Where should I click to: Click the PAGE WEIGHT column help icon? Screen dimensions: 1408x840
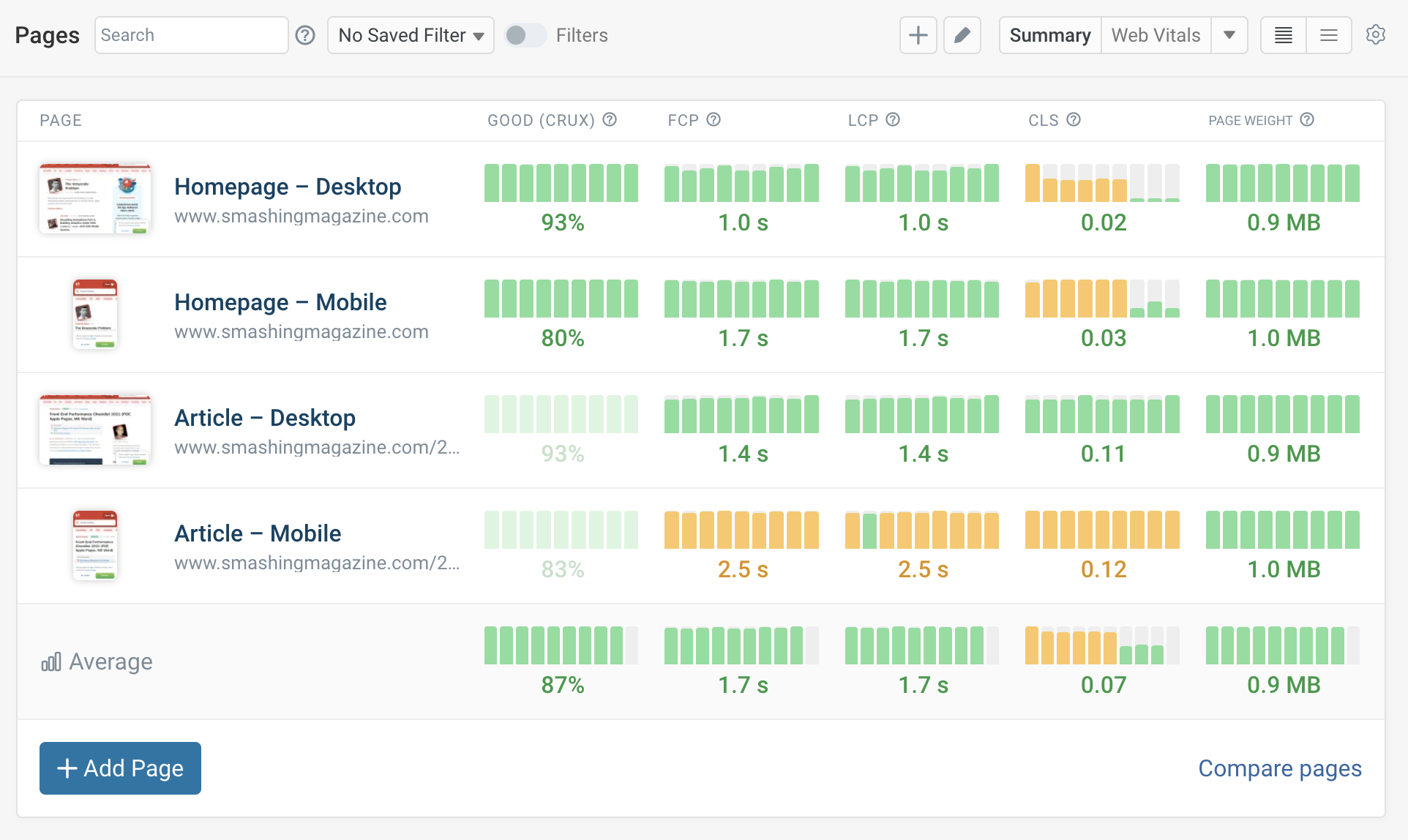point(1308,119)
